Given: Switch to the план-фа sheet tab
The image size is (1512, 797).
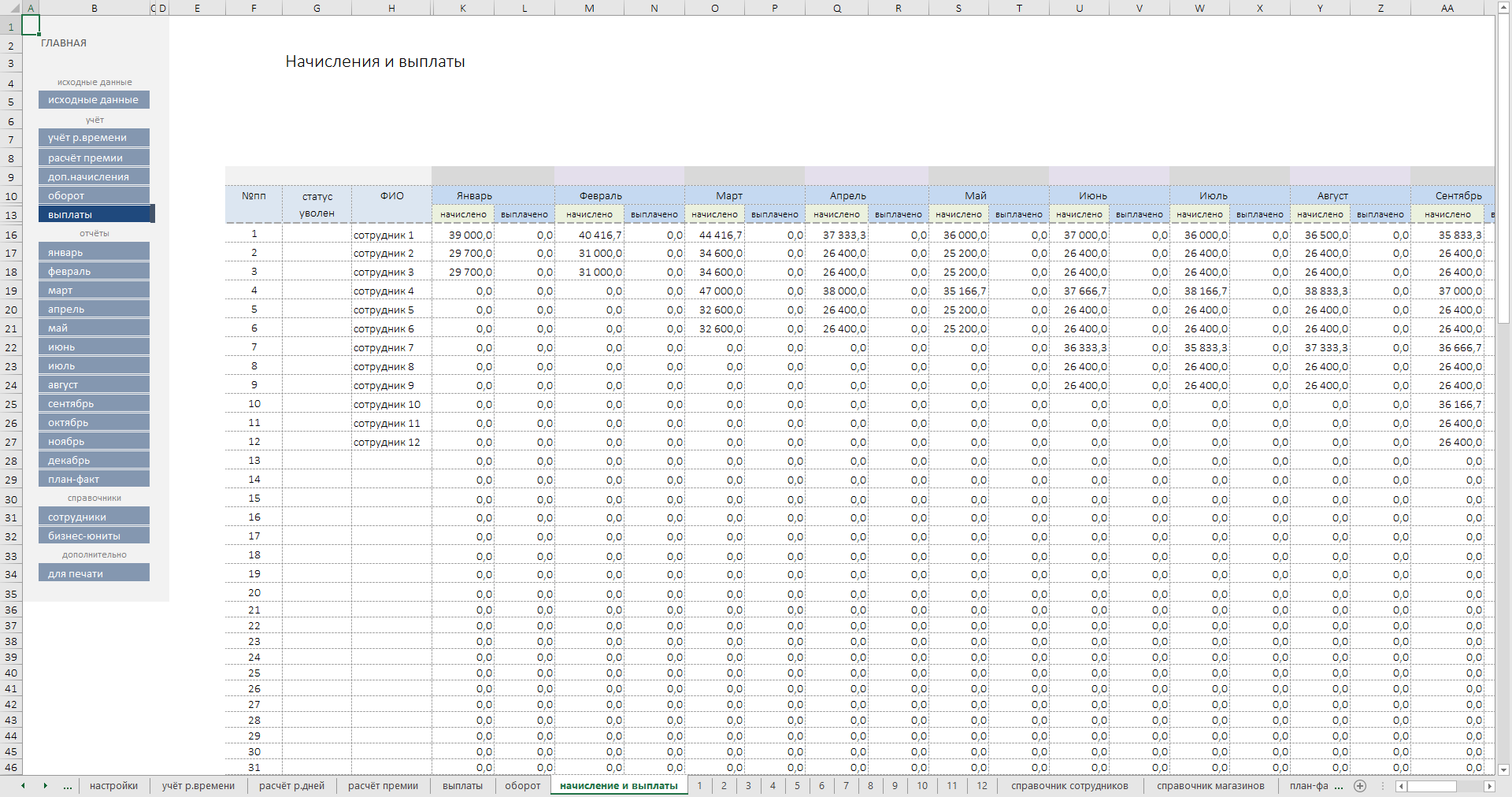Looking at the screenshot, I should tap(1308, 786).
